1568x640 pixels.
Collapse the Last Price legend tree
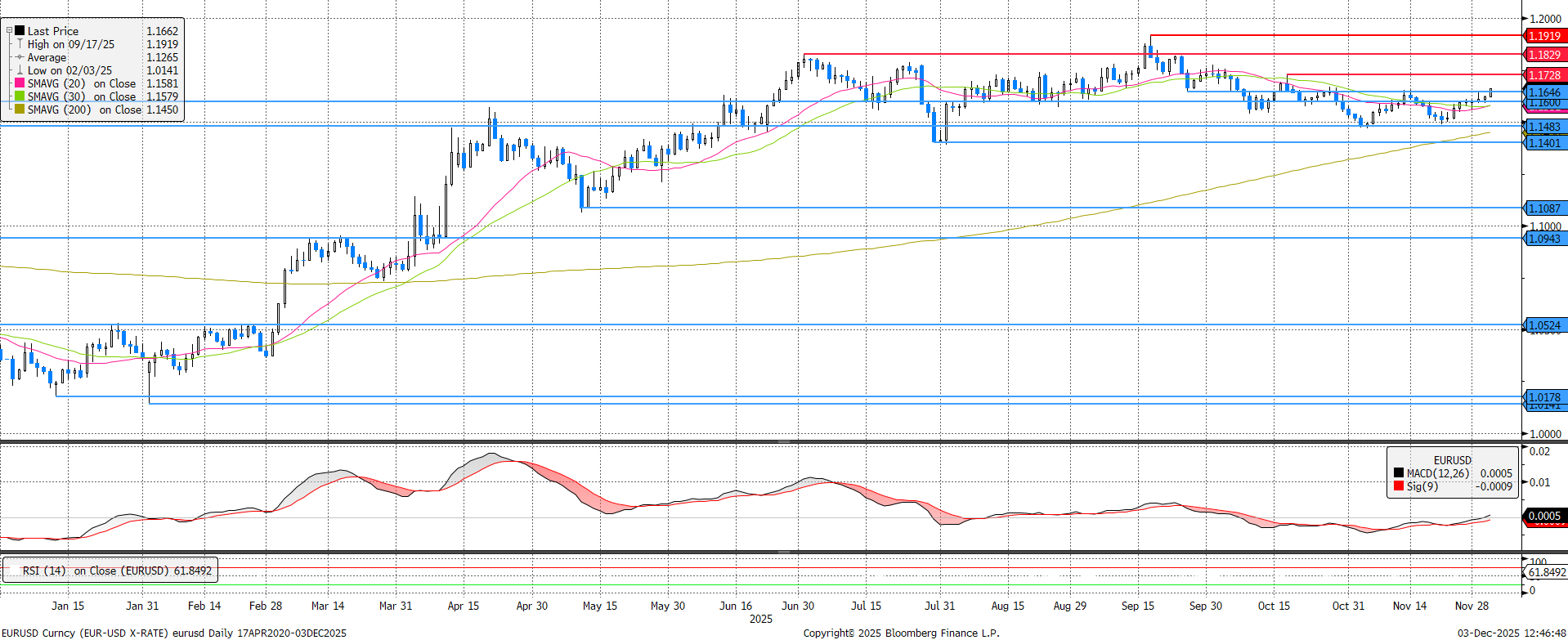9,31
